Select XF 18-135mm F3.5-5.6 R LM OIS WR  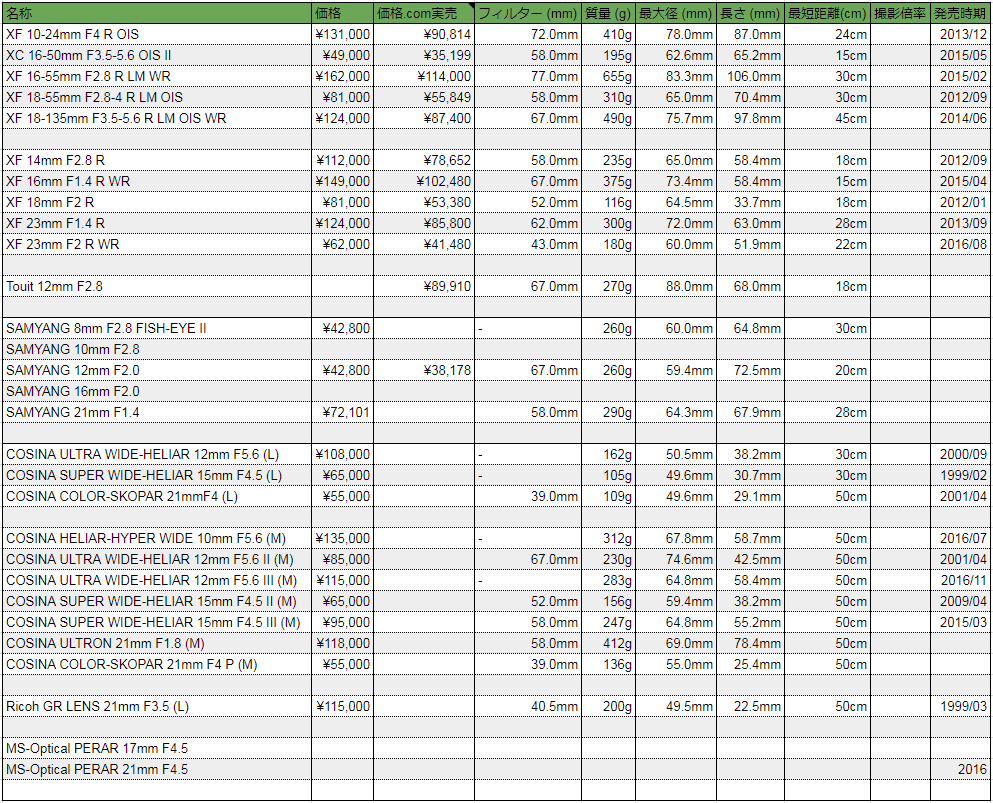pyautogui.click(x=156, y=118)
